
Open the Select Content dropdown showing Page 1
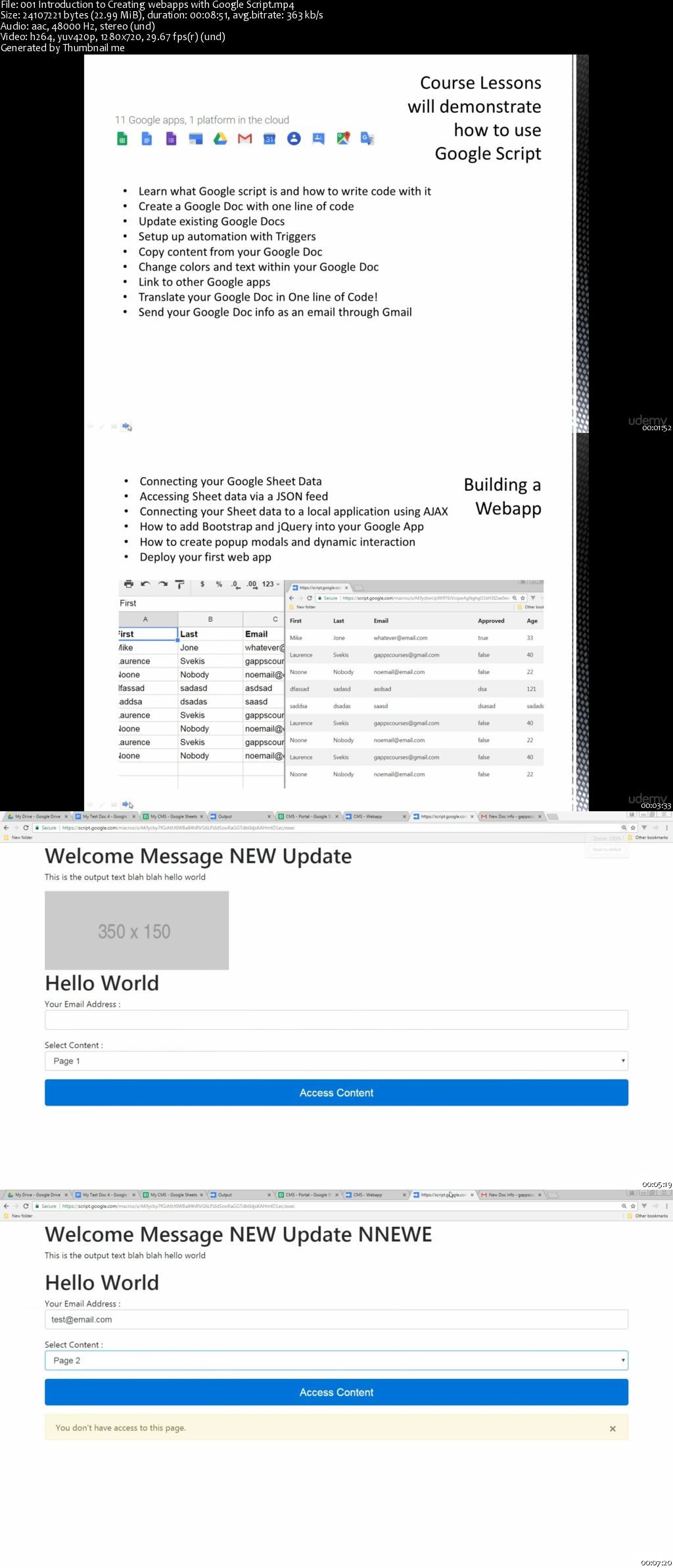pyautogui.click(x=336, y=1061)
